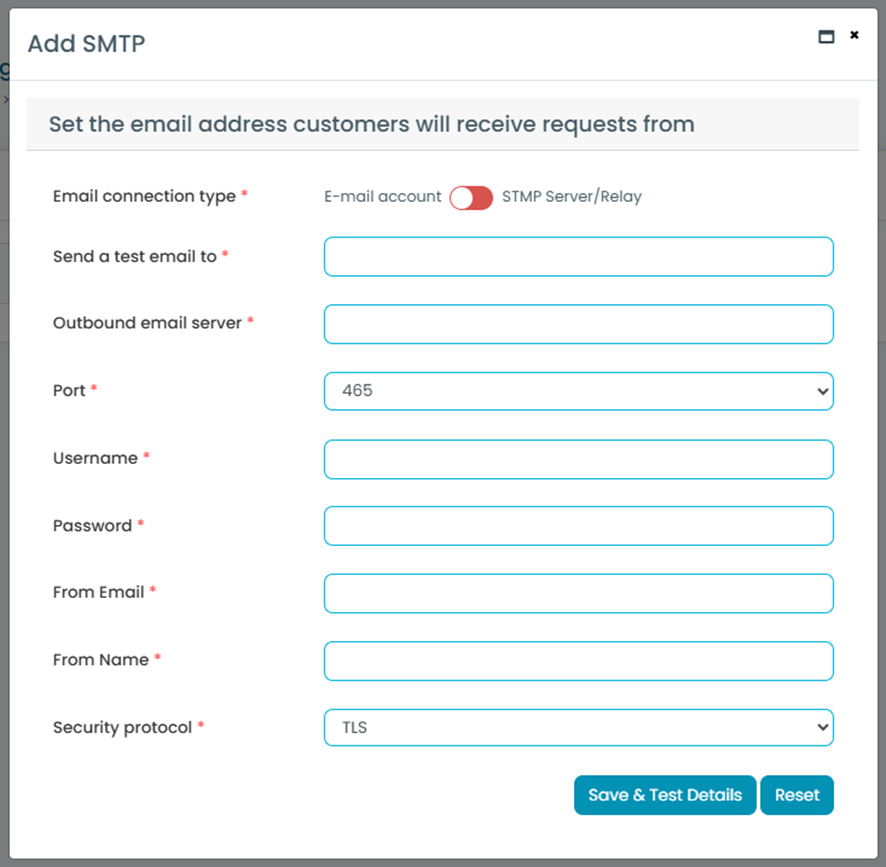The image size is (886, 867).
Task: Click the From Name input field
Action: pos(578,661)
